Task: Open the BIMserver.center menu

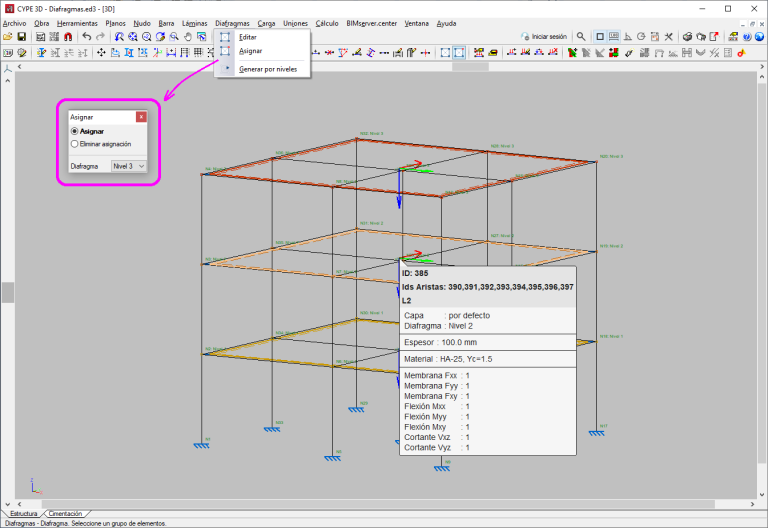Action: [x=372, y=22]
